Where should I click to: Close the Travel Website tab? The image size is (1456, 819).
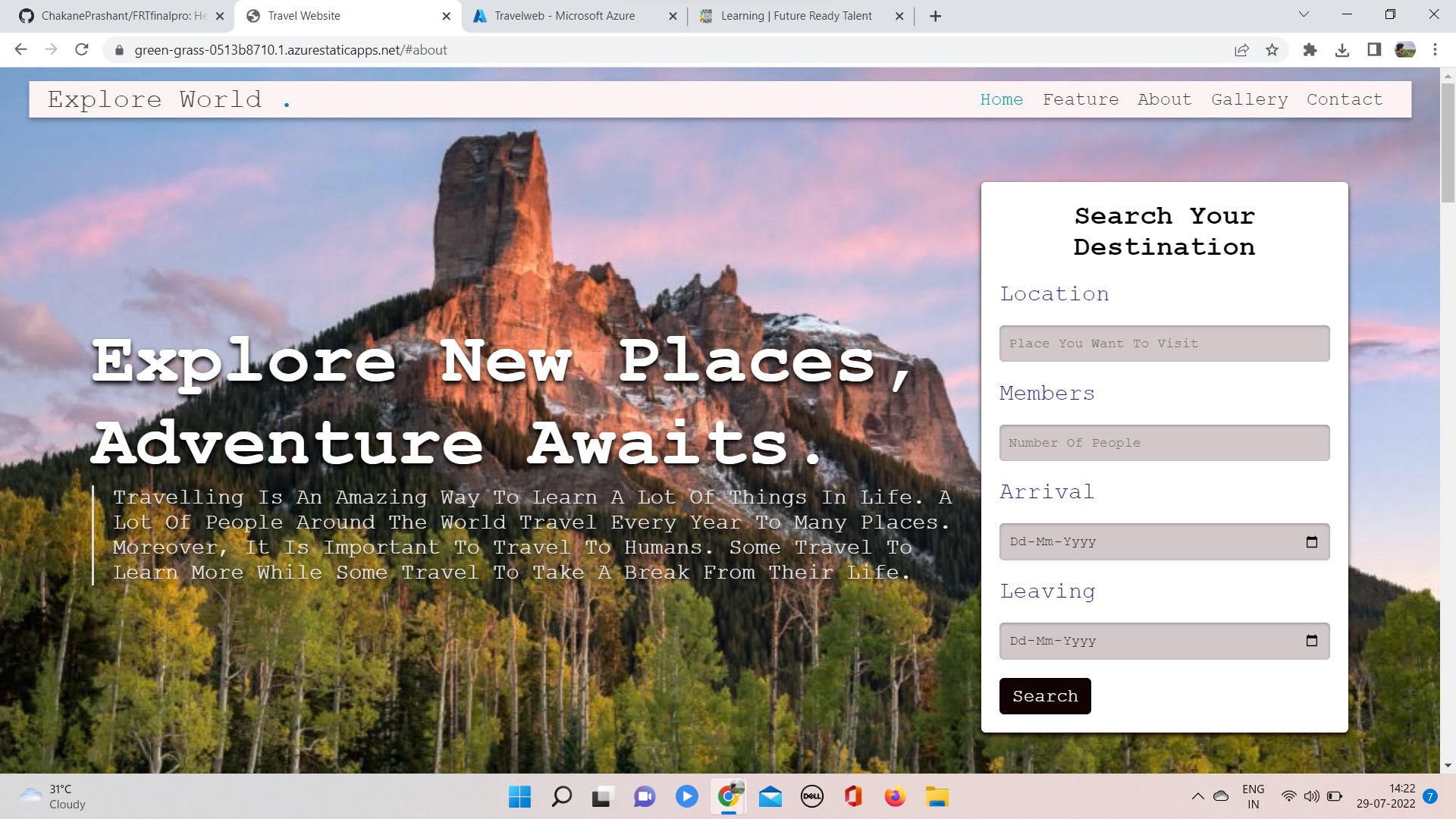pos(446,16)
